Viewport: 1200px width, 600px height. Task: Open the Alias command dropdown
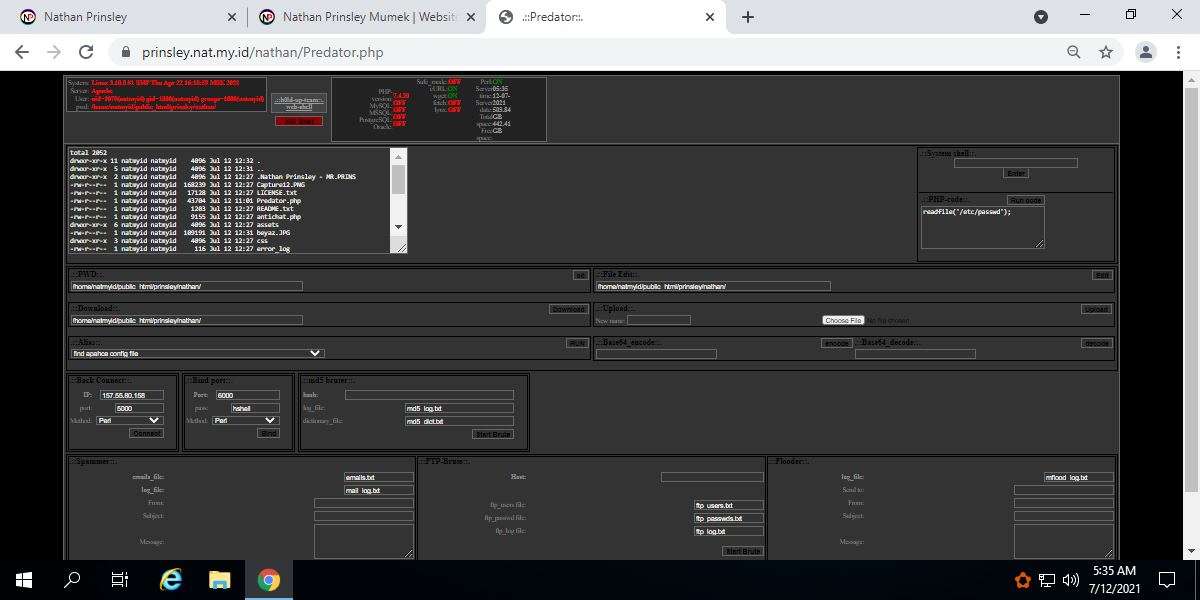click(198, 353)
